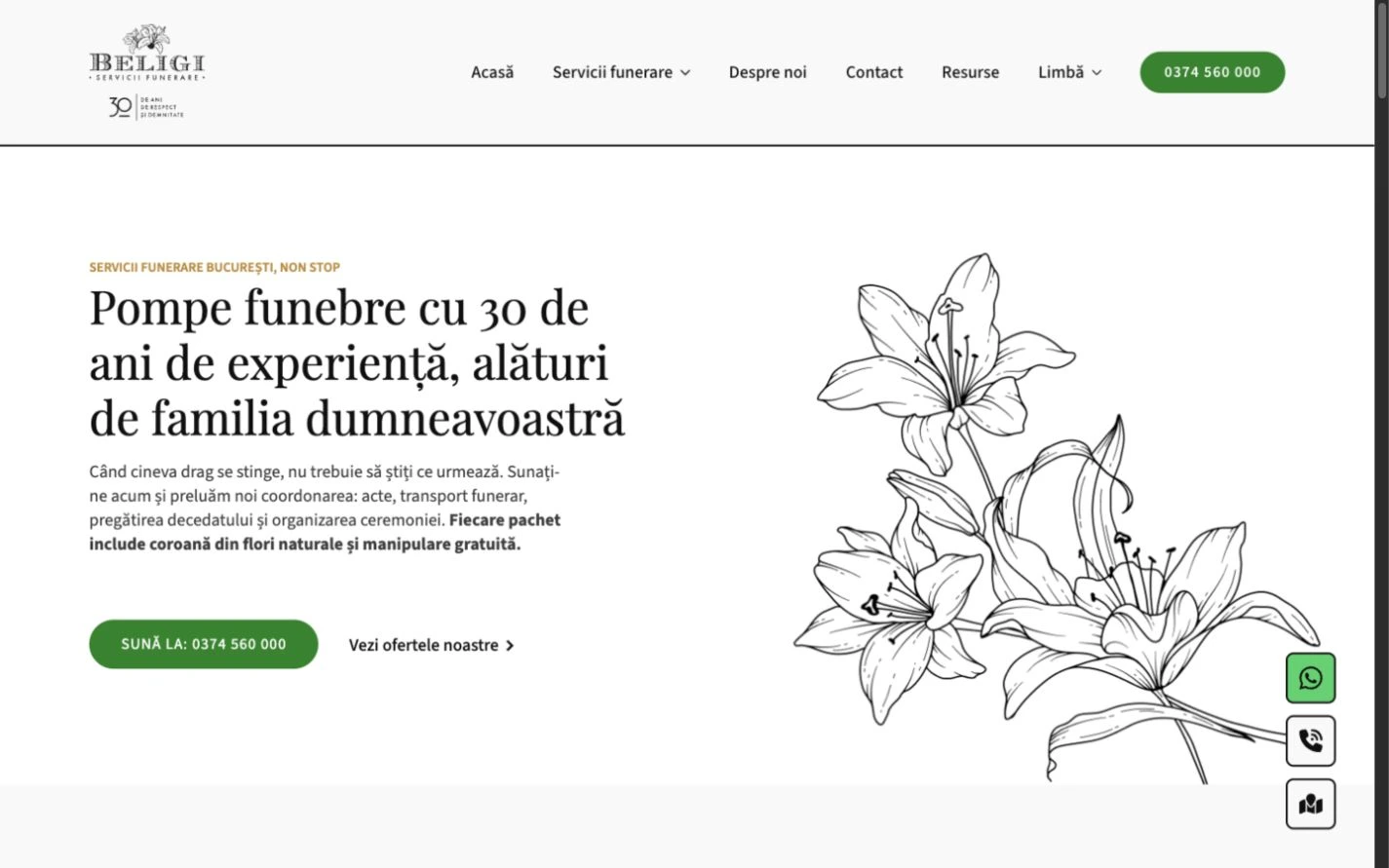Screen dimensions: 1389x868
Task: Click the lily flowers illustration
Action: (1058, 518)
